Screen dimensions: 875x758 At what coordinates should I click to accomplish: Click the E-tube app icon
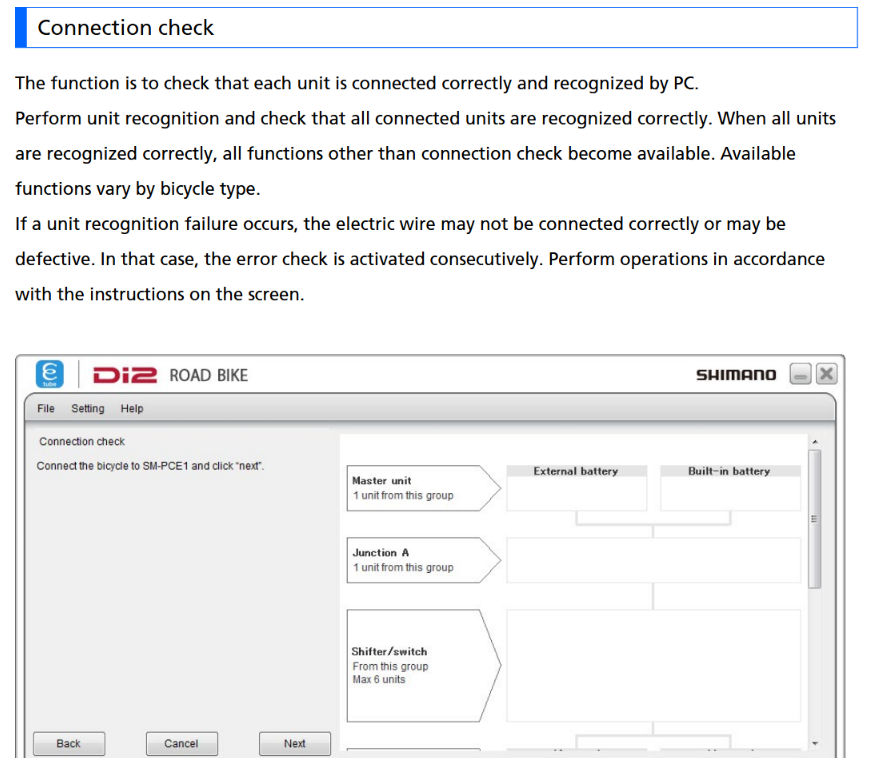click(x=50, y=374)
